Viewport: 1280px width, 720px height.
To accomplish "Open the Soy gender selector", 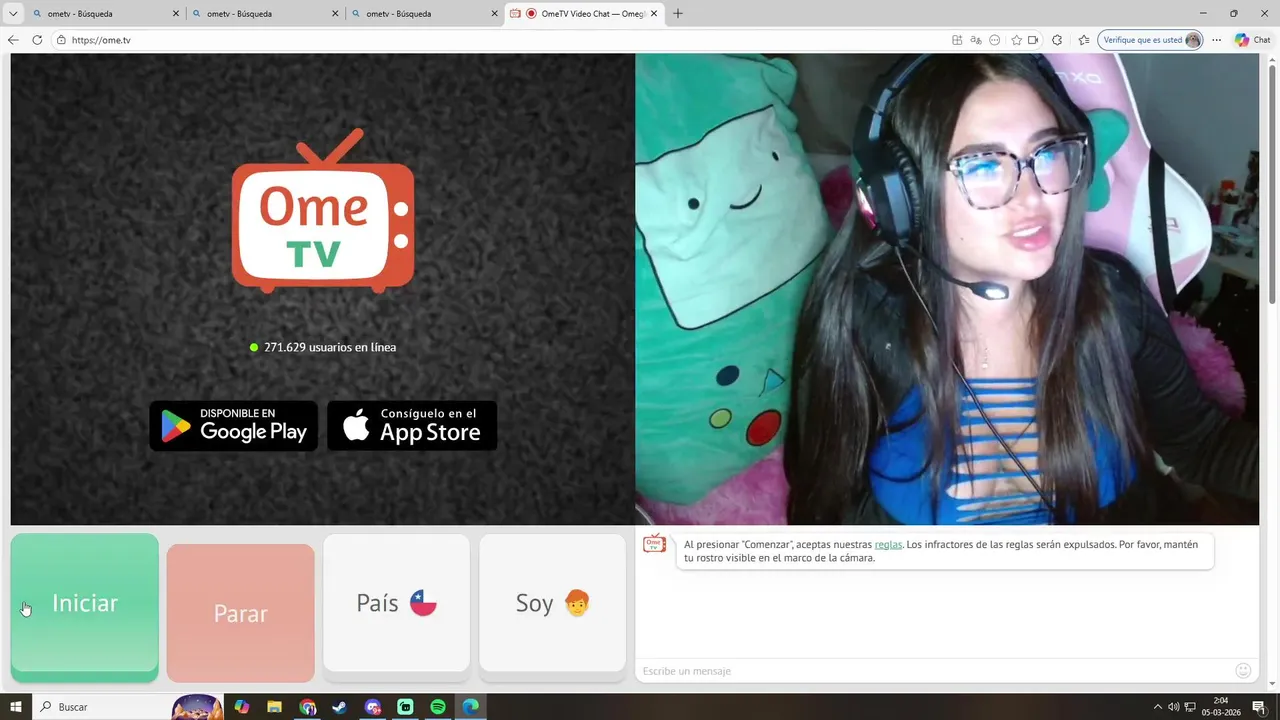I will 552,603.
